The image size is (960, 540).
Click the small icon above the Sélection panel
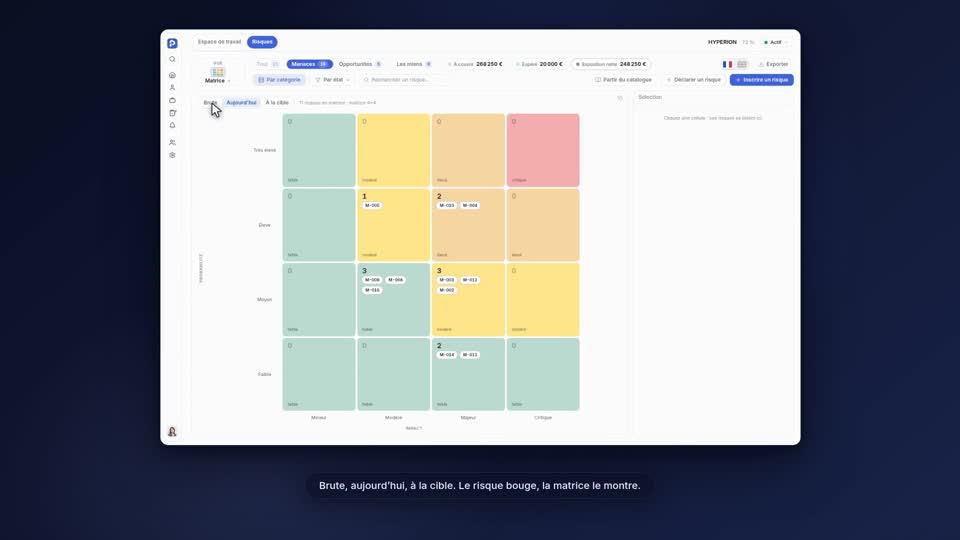coord(620,98)
